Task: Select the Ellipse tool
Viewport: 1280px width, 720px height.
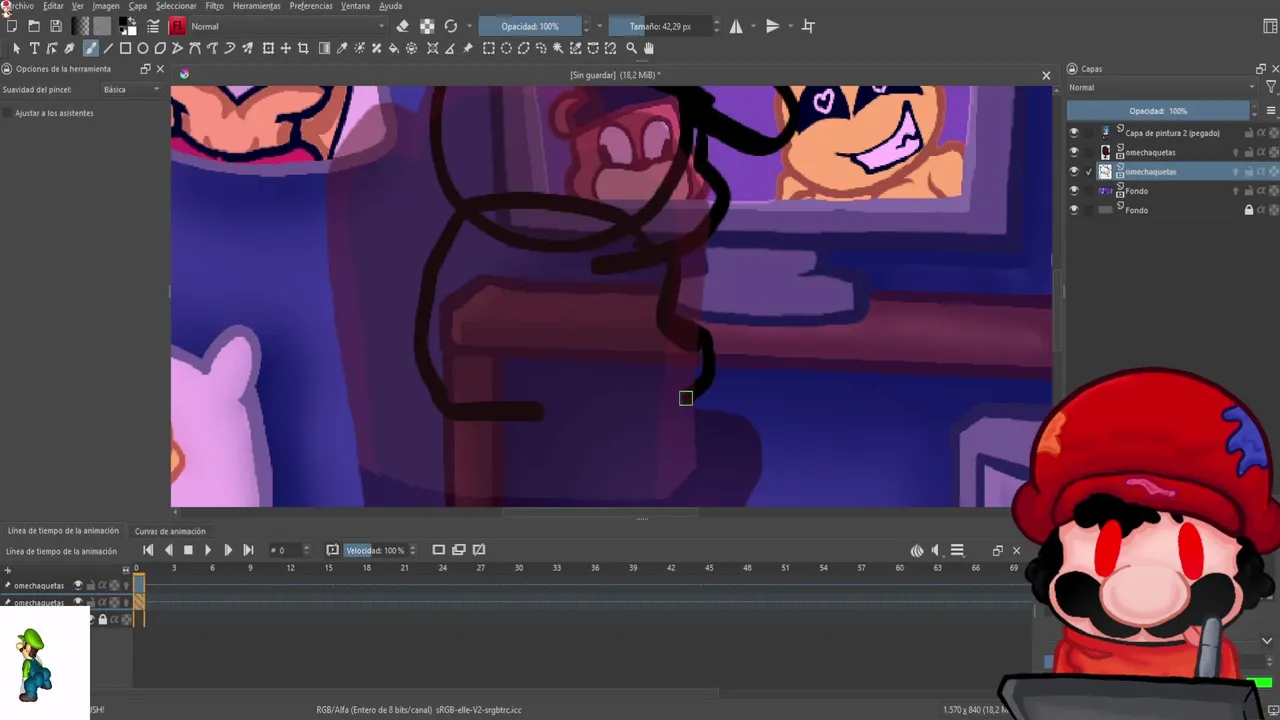Action: [x=143, y=48]
